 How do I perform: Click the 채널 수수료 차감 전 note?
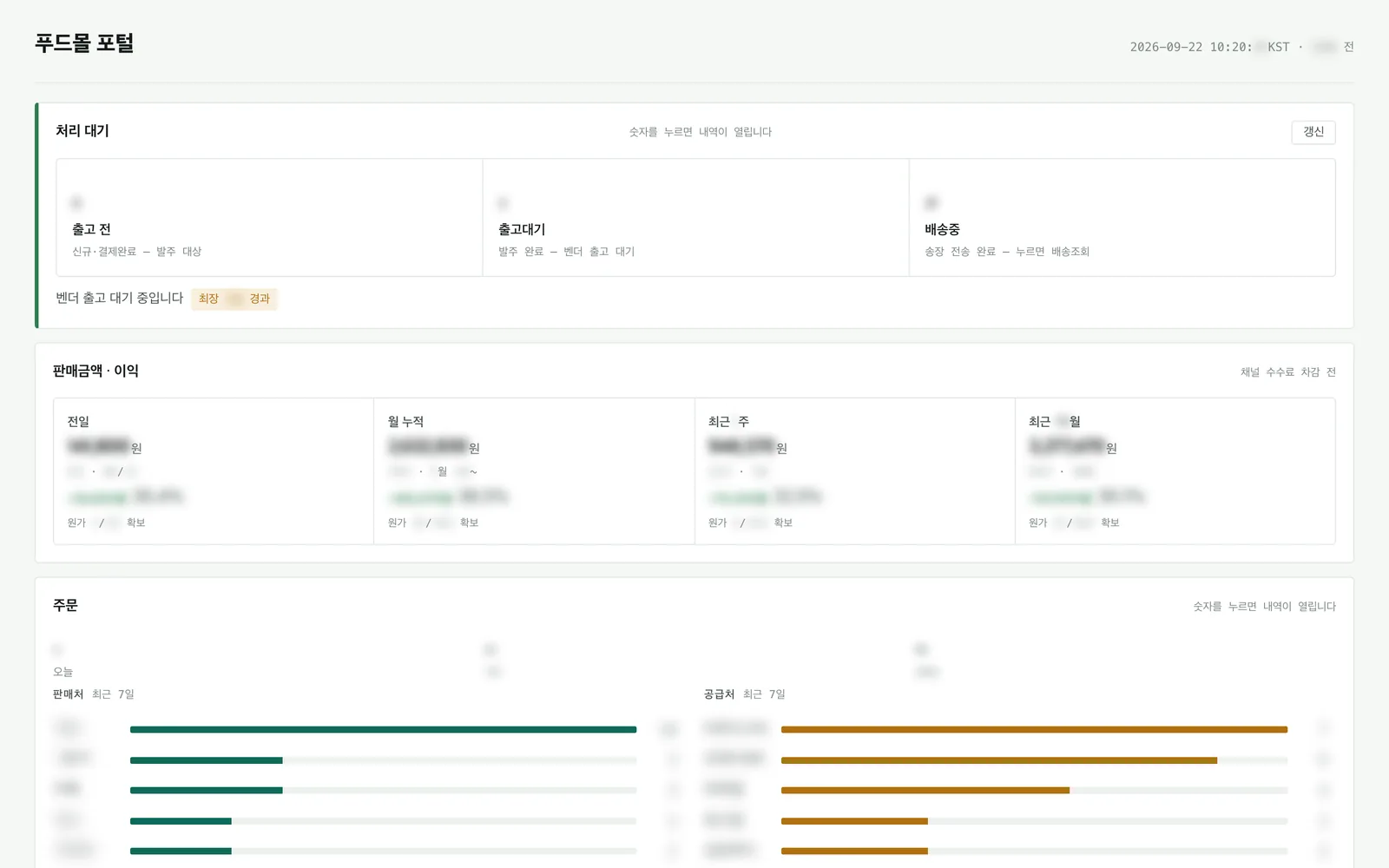[1288, 372]
